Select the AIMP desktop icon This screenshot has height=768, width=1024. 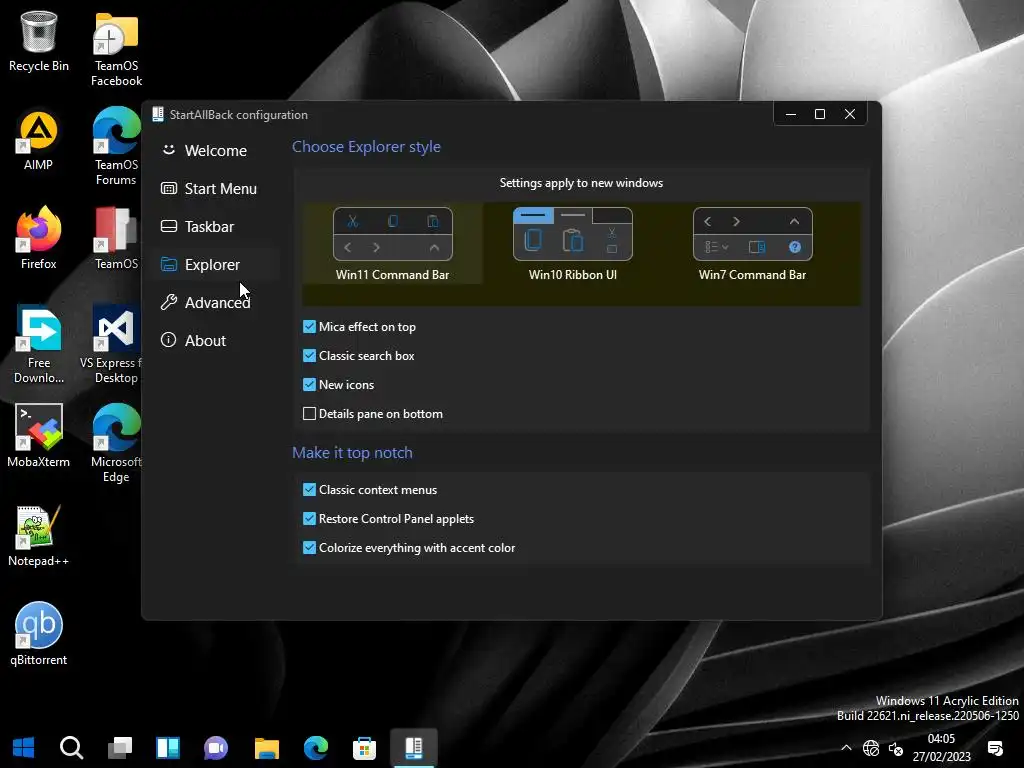pos(39,141)
